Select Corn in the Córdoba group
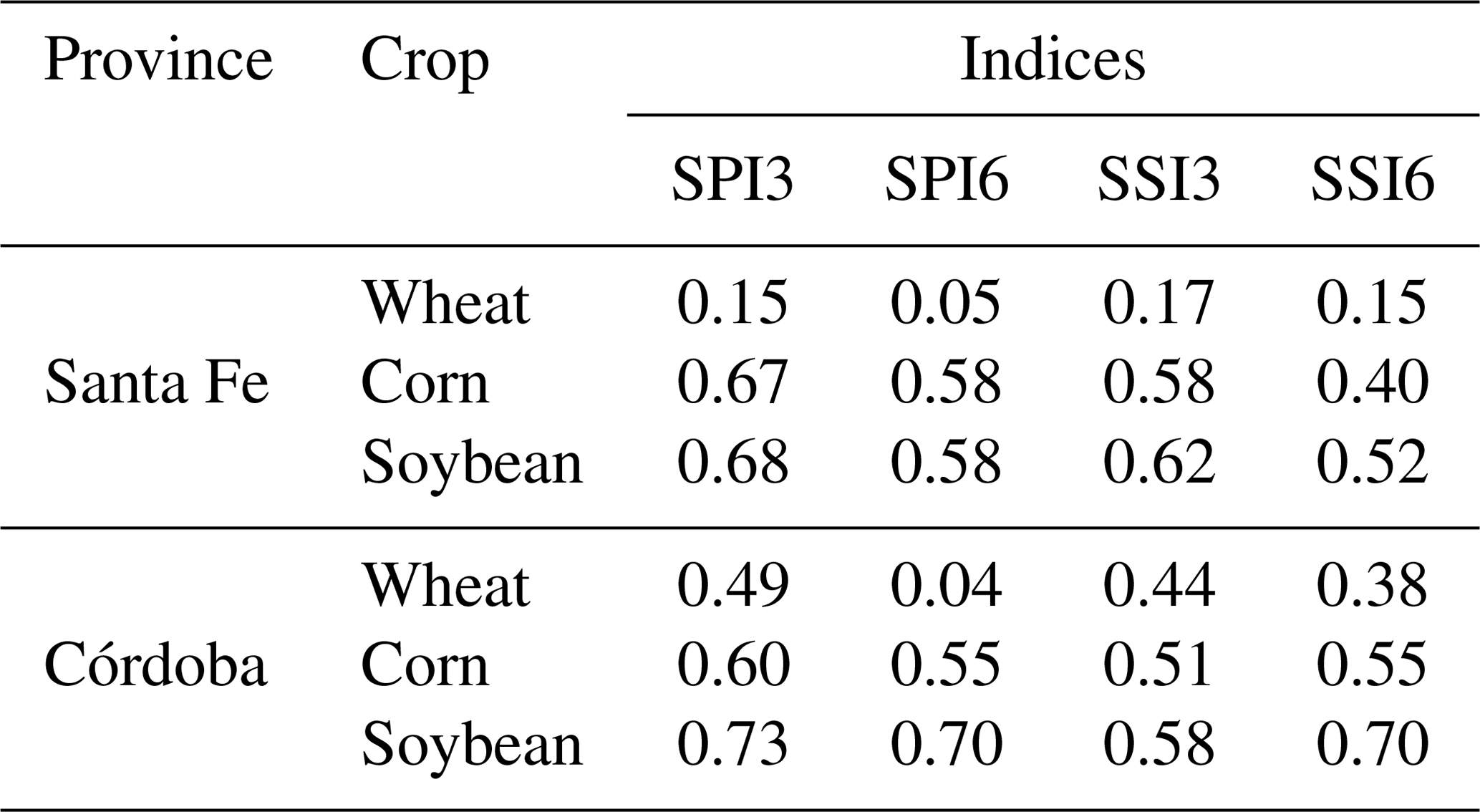Screen dimensions: 1480x812 pyautogui.click(x=425, y=665)
